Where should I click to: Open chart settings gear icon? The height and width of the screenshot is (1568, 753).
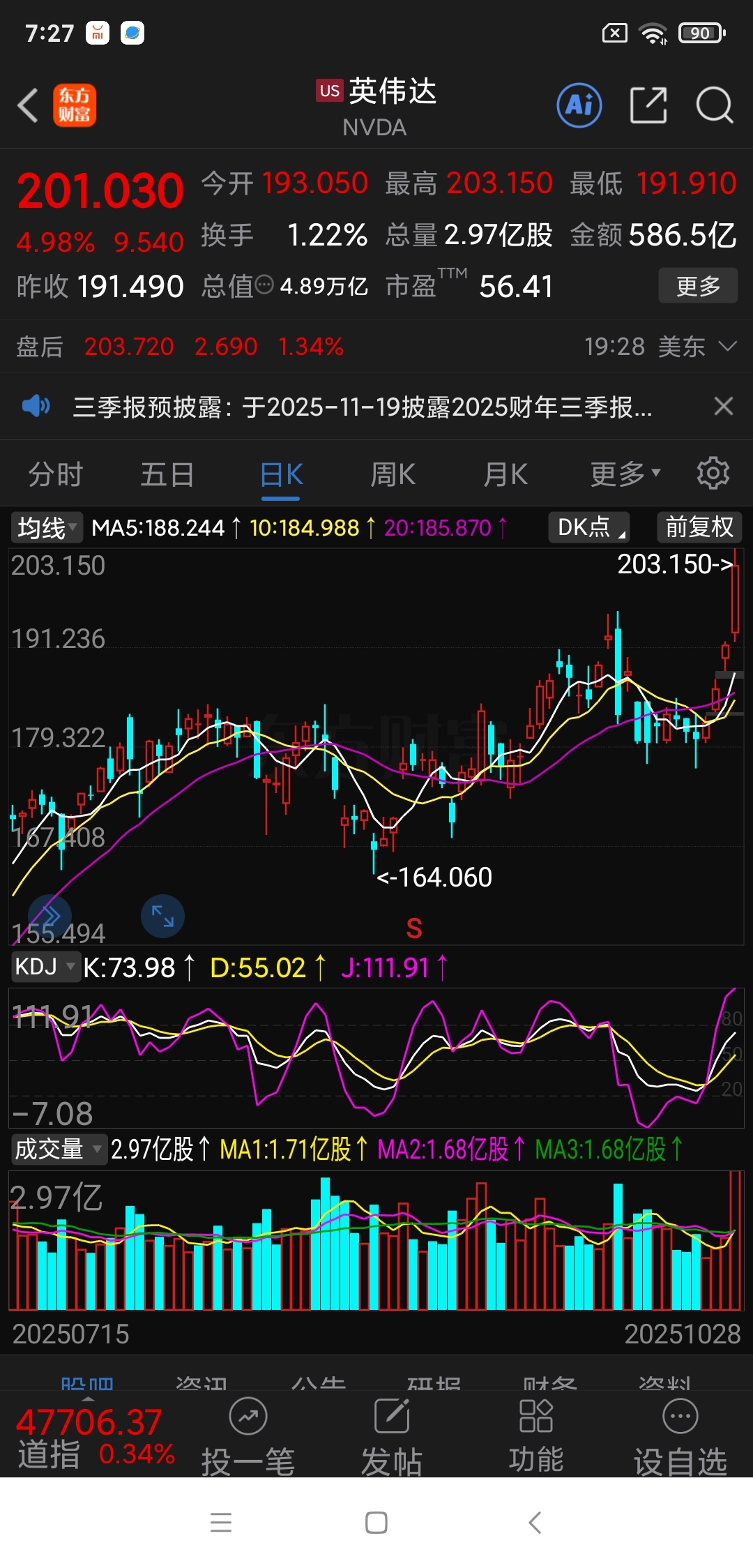click(713, 474)
